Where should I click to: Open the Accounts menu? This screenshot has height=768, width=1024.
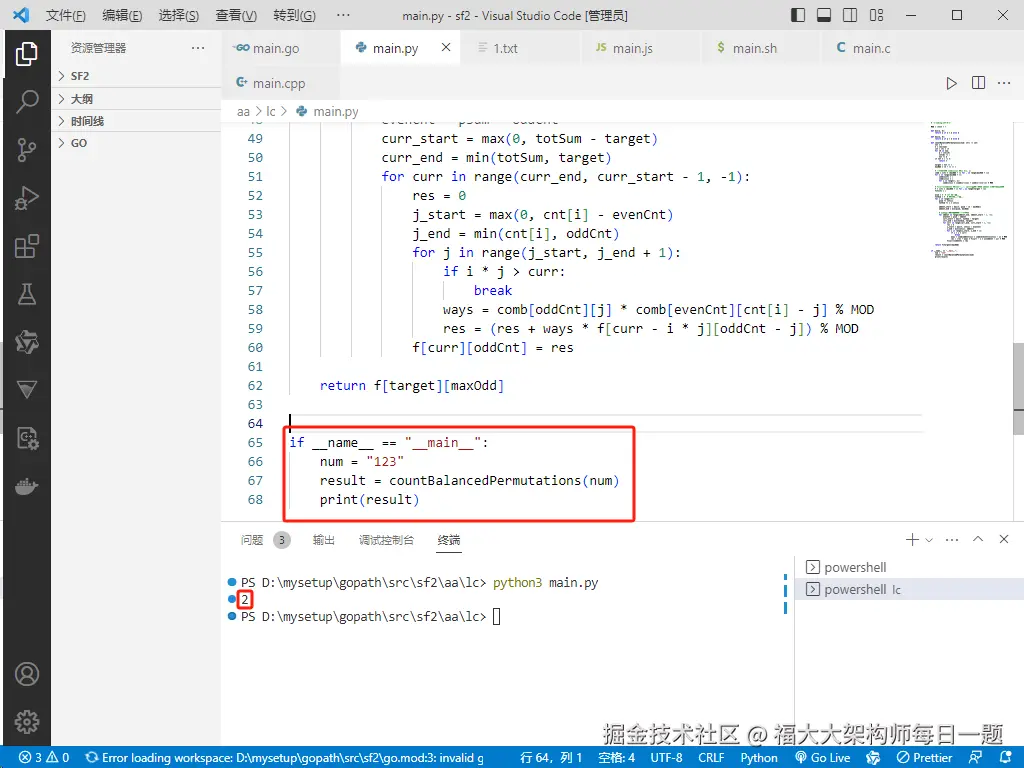27,674
